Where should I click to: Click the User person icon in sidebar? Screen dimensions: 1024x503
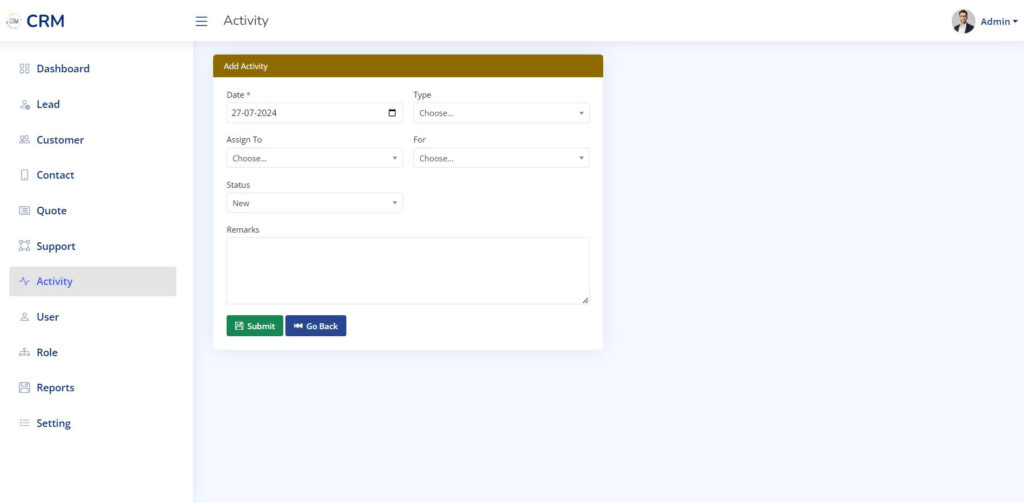click(x=25, y=317)
